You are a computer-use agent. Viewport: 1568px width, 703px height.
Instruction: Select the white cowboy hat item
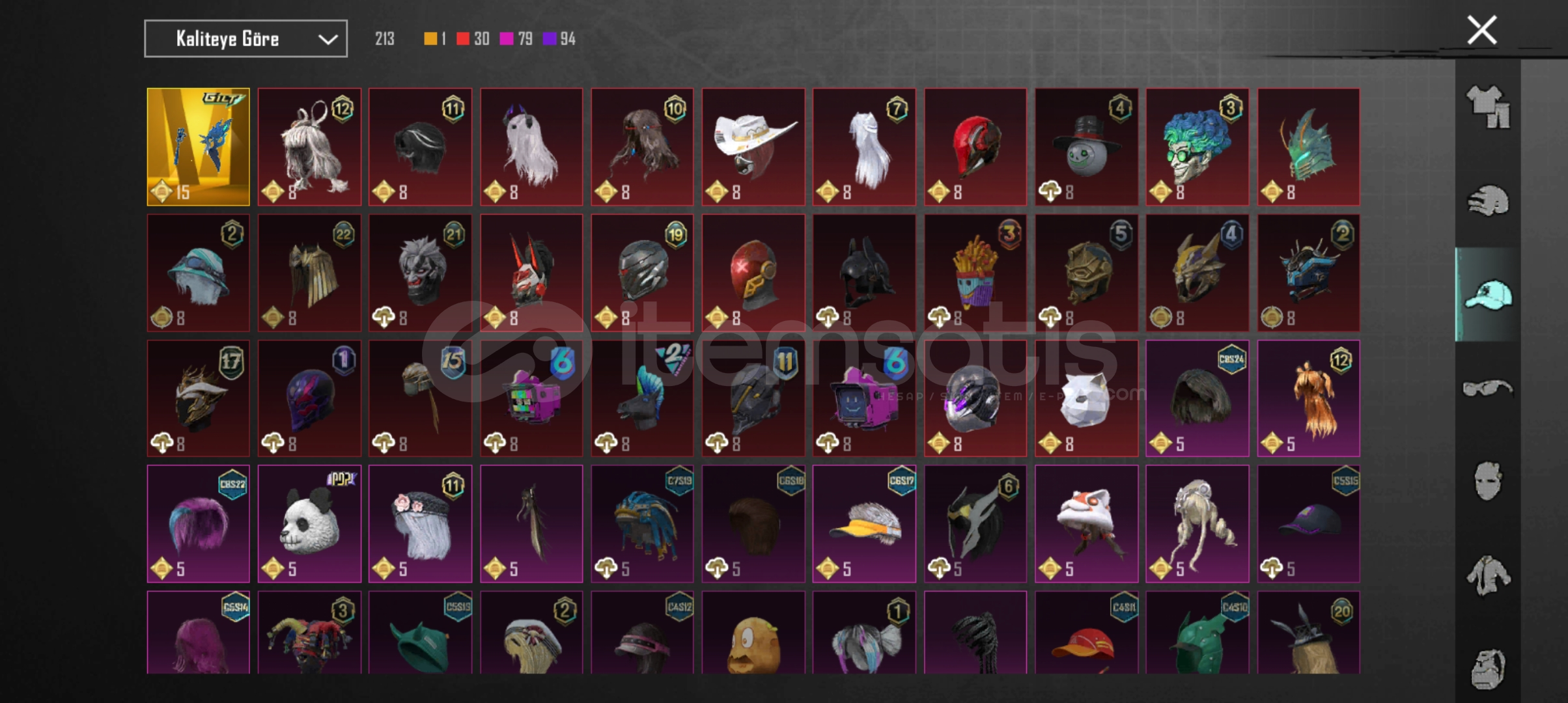(753, 147)
